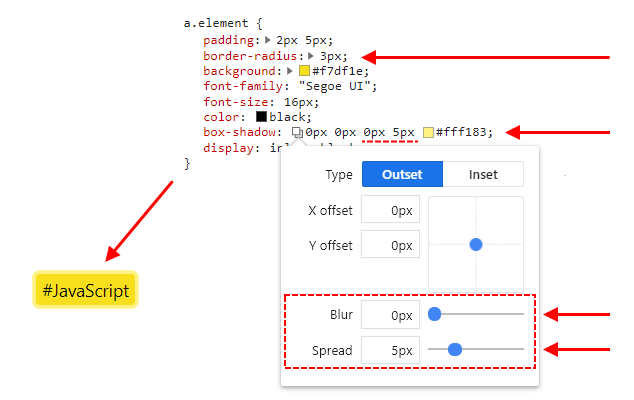This screenshot has width=634, height=400.
Task: Switch shadow type to Inset
Action: point(483,174)
